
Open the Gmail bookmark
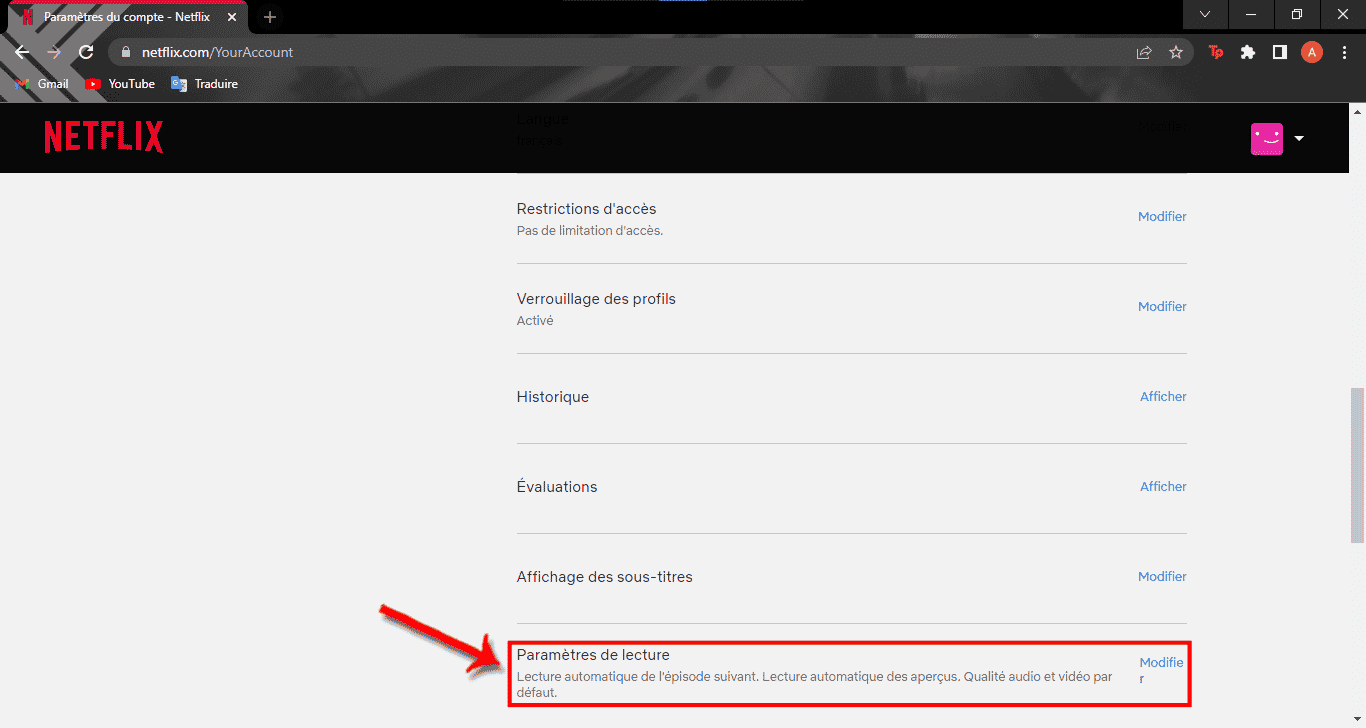point(43,84)
